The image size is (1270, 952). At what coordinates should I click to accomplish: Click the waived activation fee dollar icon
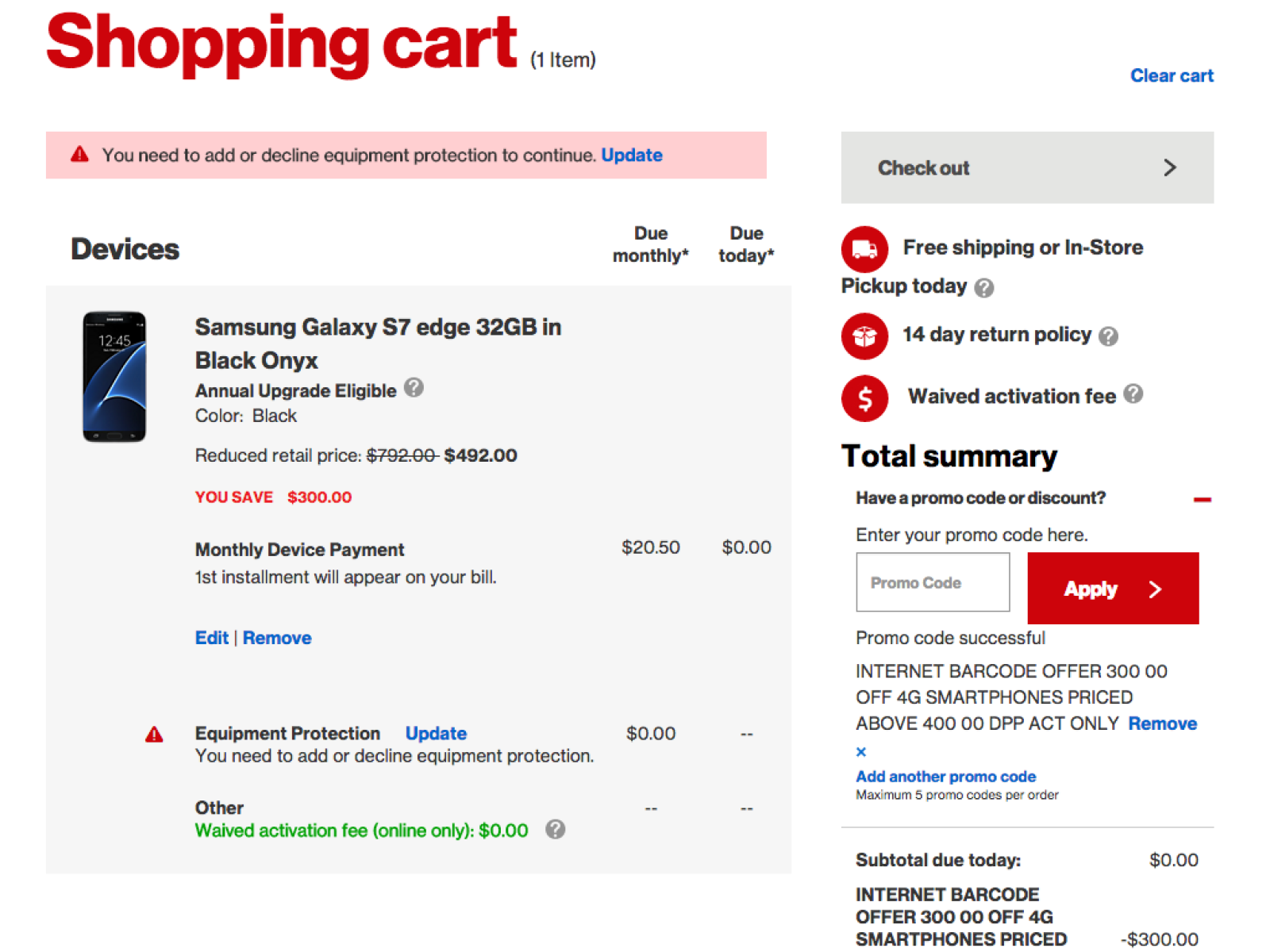click(x=864, y=398)
